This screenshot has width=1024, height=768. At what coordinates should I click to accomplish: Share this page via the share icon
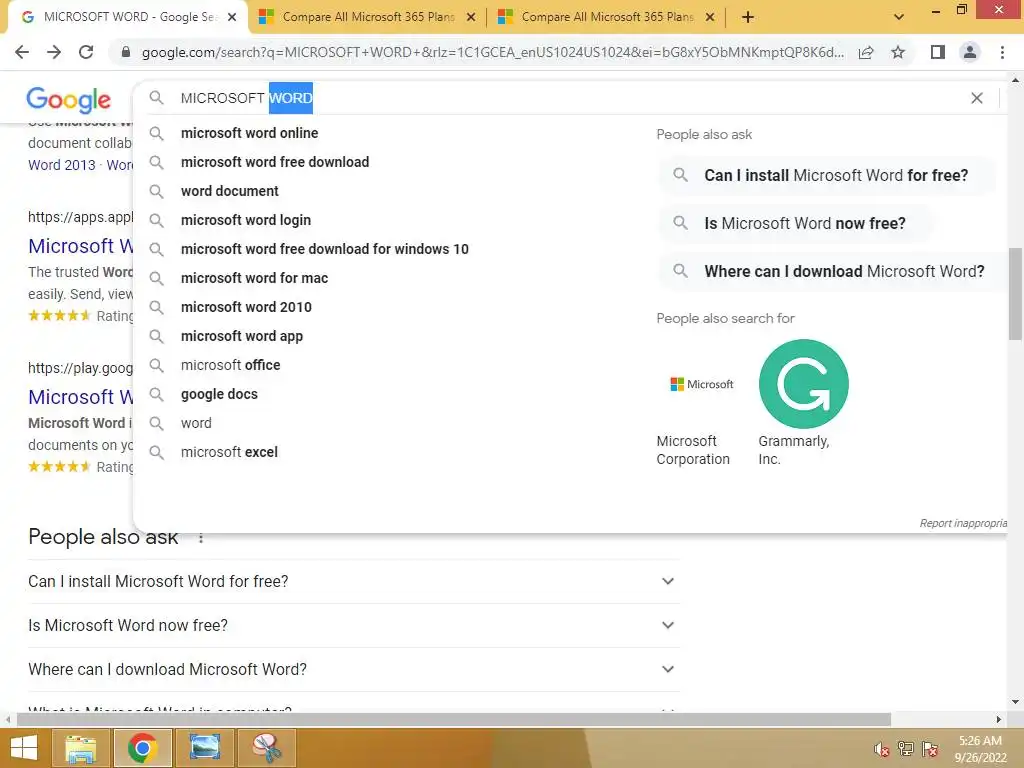click(866, 52)
